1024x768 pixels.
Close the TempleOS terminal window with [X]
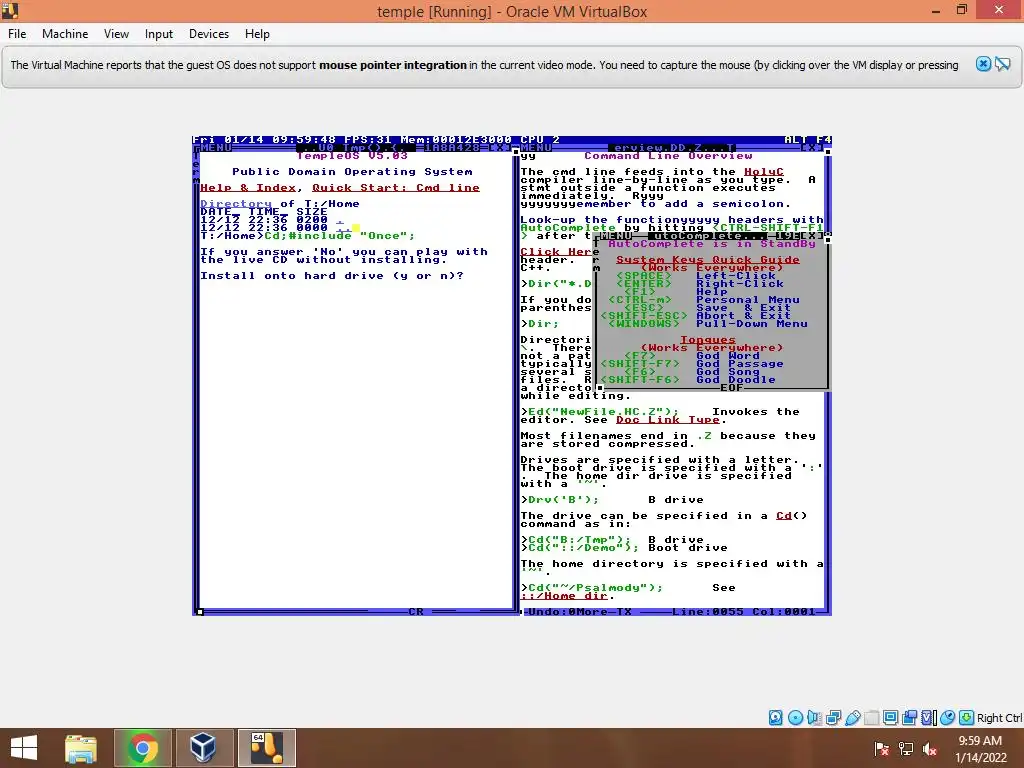pyautogui.click(x=500, y=148)
